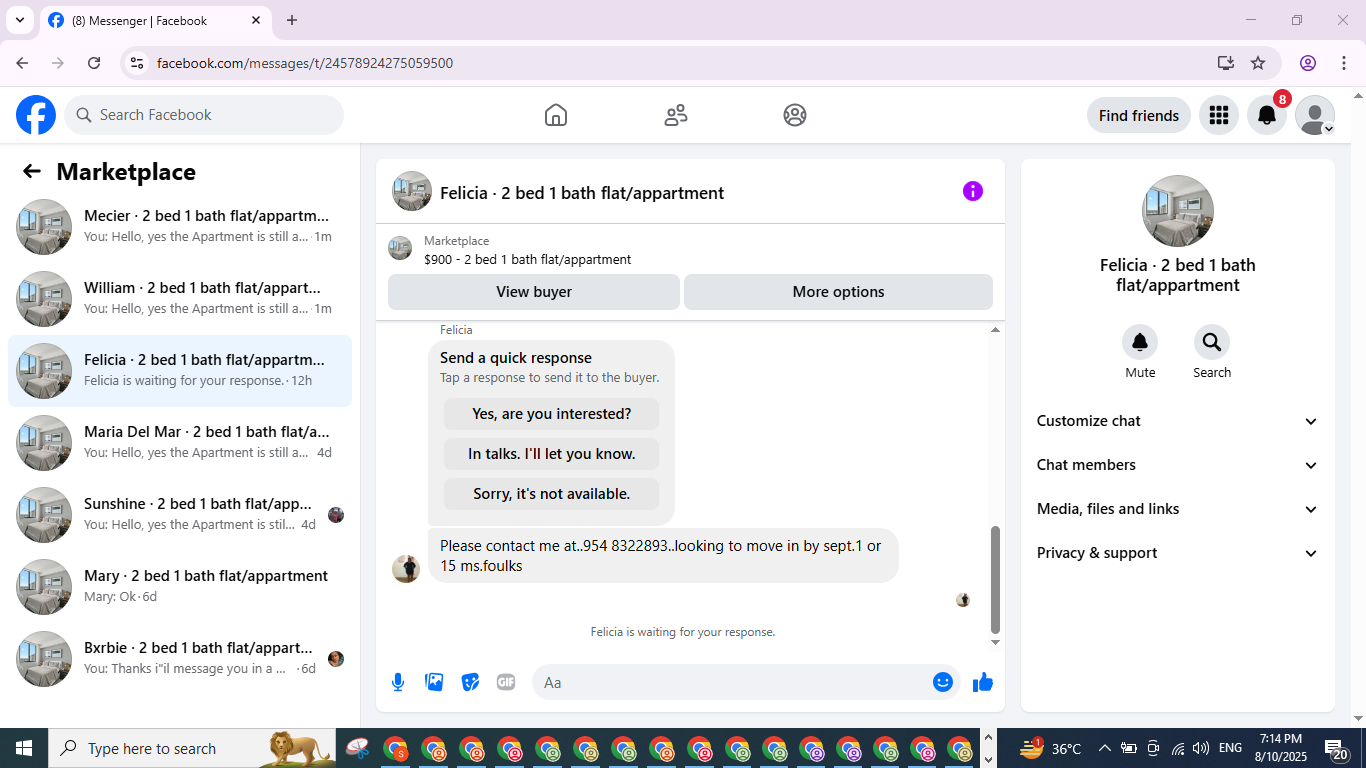Bookmark this page with the star icon
The height and width of the screenshot is (768, 1366).
point(1258,63)
